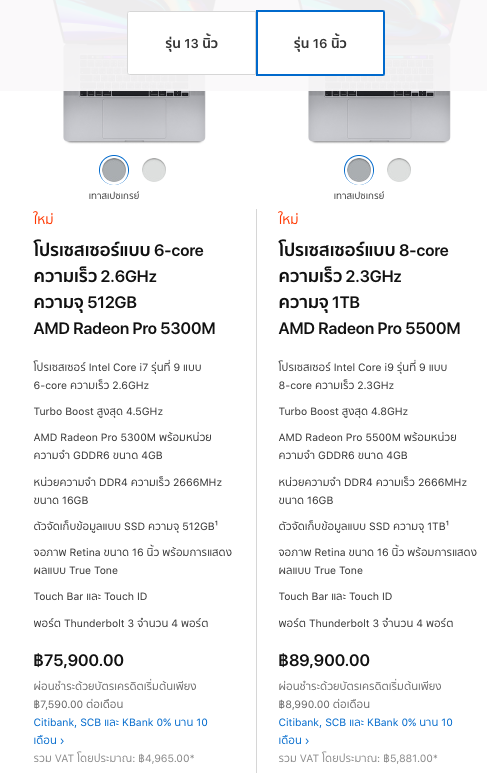Click the 6-core 2.6GHz model heading
This screenshot has width=487, height=773.
(124, 289)
